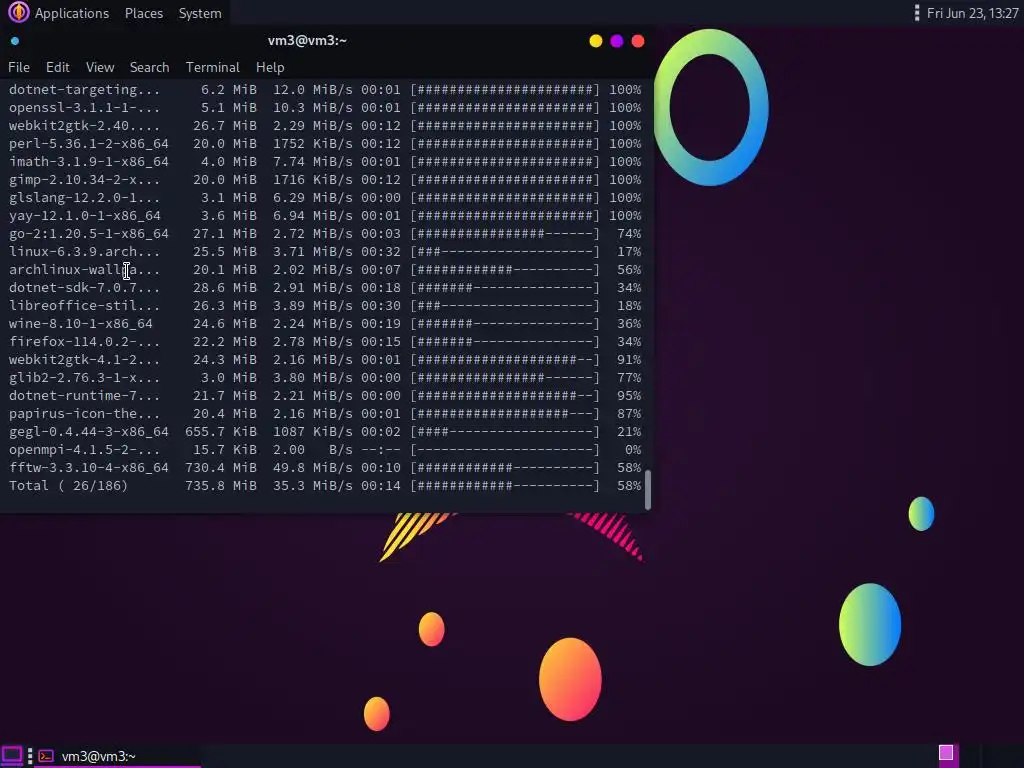The width and height of the screenshot is (1024, 768).
Task: Click the red close window button
Action: (x=638, y=41)
